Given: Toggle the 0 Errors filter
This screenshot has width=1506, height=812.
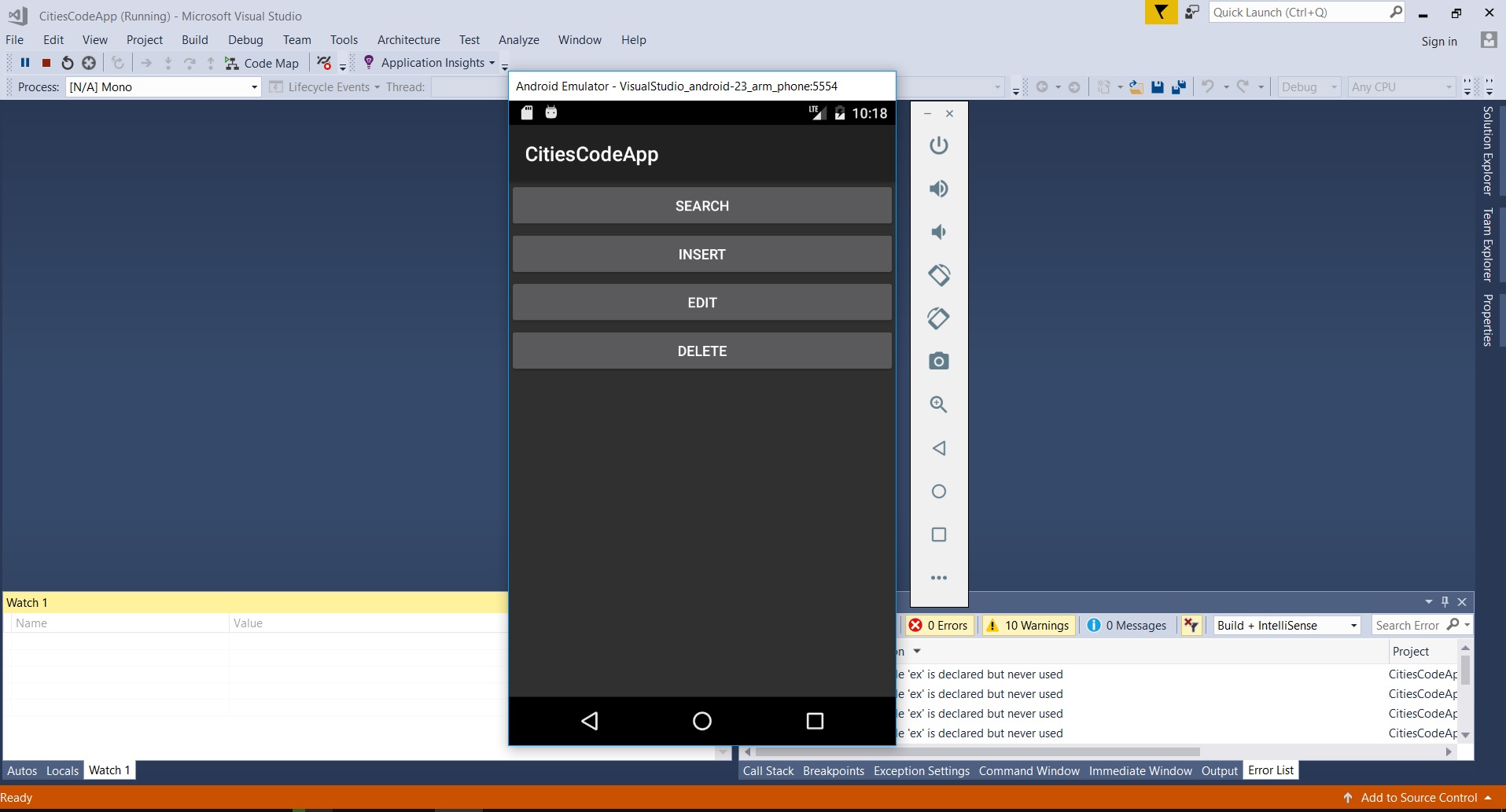Looking at the screenshot, I should click(x=939, y=626).
